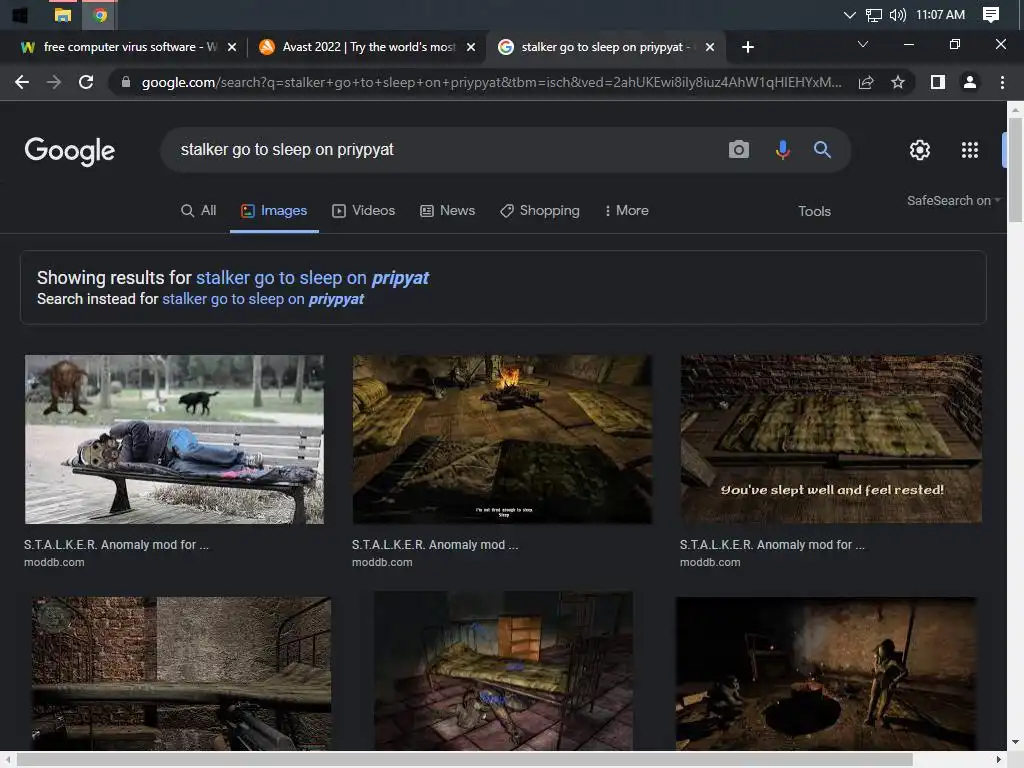The image size is (1024, 768).
Task: Open File Explorer from taskbar
Action: pyautogui.click(x=63, y=14)
